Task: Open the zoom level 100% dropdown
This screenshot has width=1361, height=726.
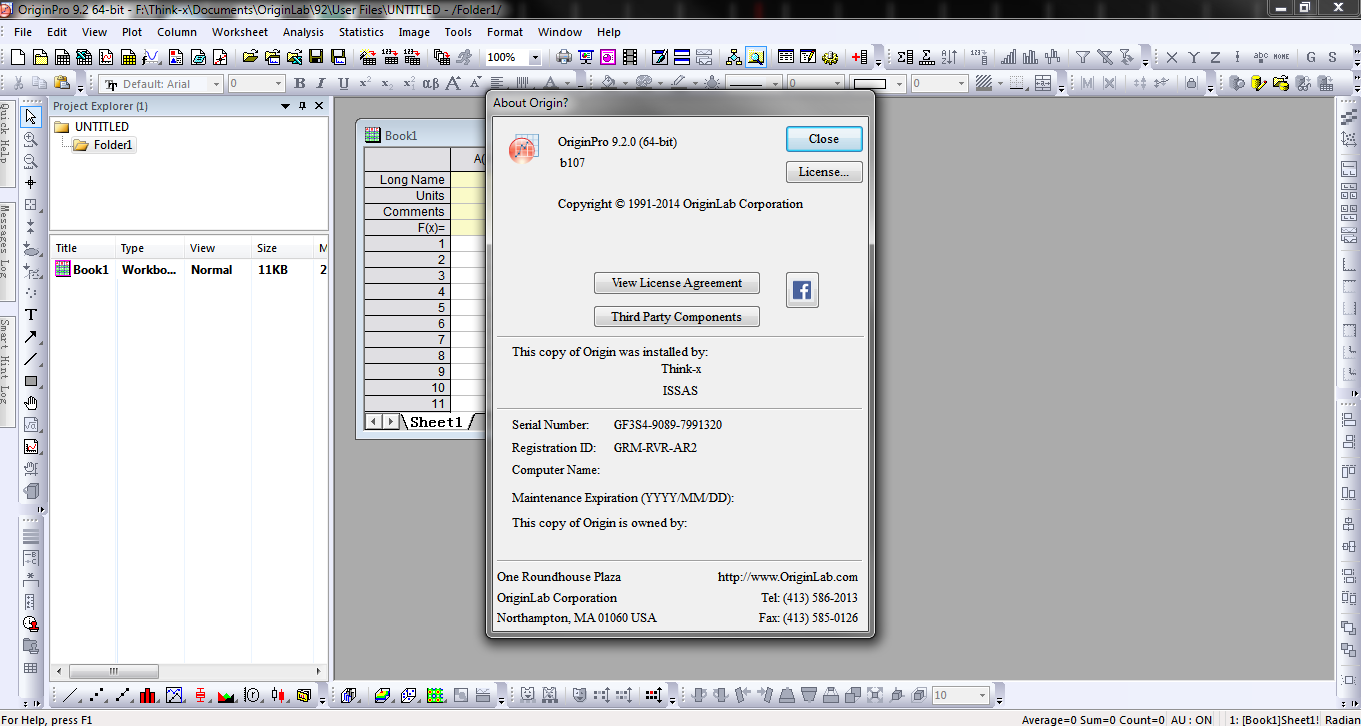Action: click(535, 58)
